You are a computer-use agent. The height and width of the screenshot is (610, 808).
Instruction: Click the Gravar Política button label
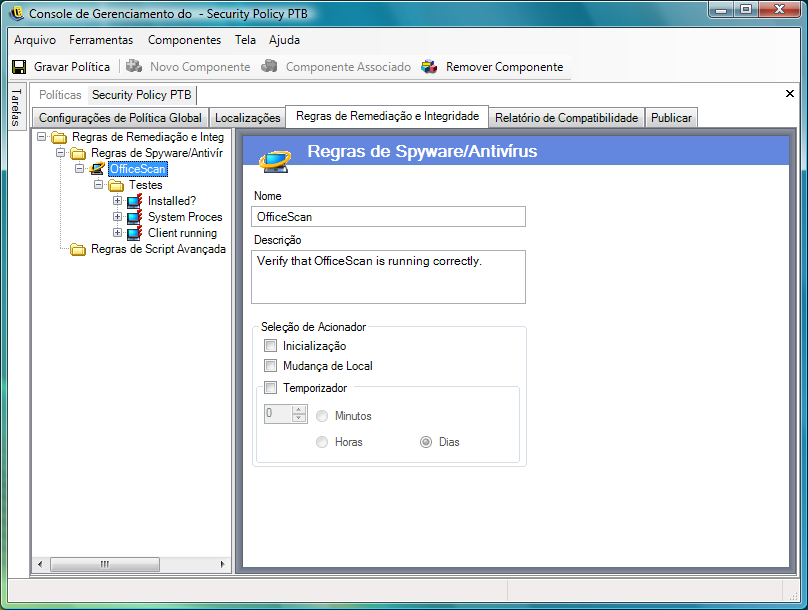pos(72,67)
